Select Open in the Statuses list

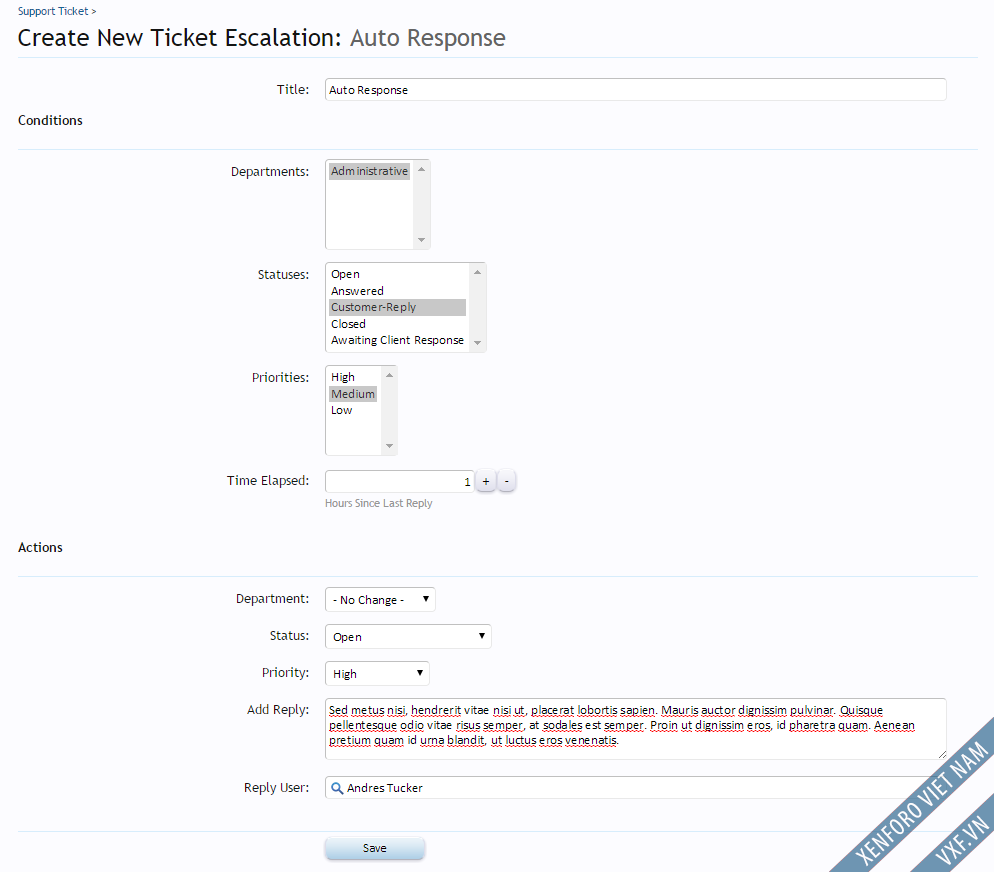[x=346, y=274]
